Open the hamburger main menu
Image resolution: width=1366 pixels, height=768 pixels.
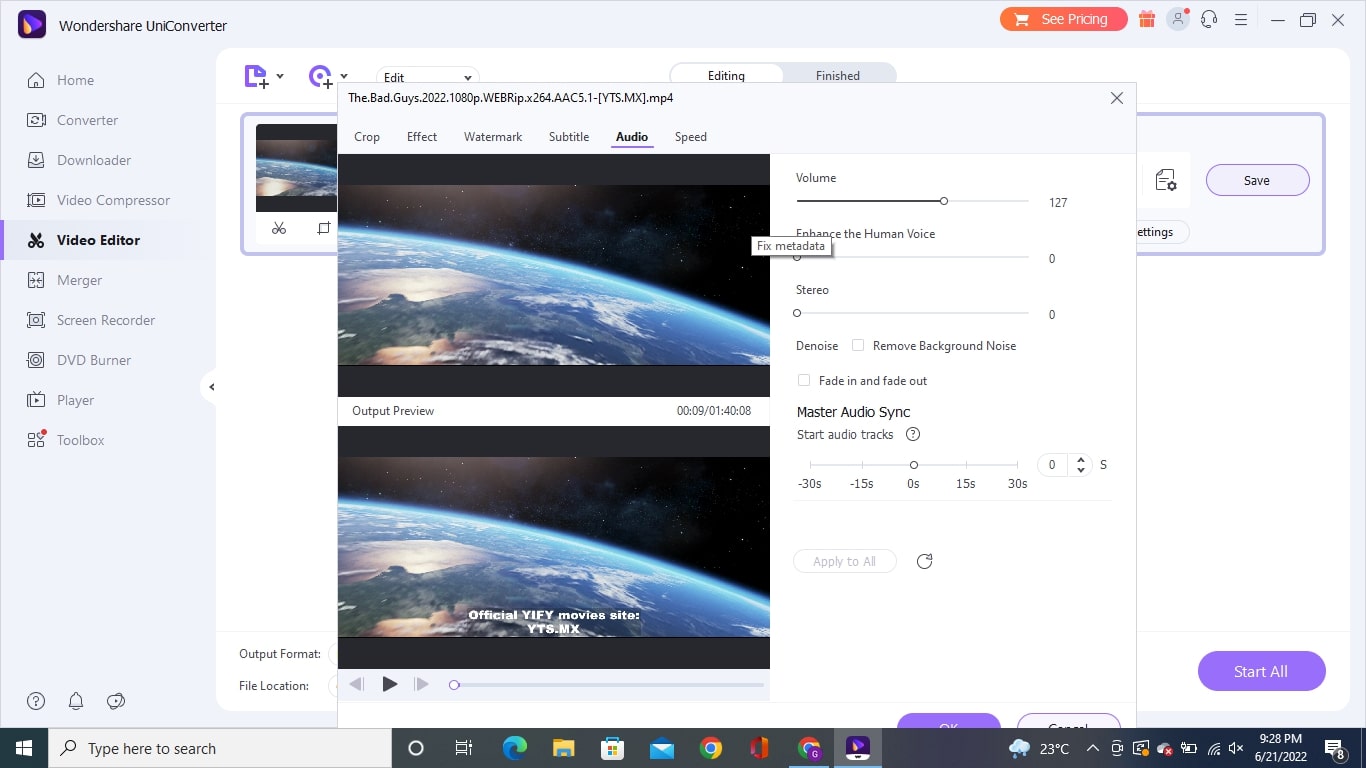(1241, 19)
